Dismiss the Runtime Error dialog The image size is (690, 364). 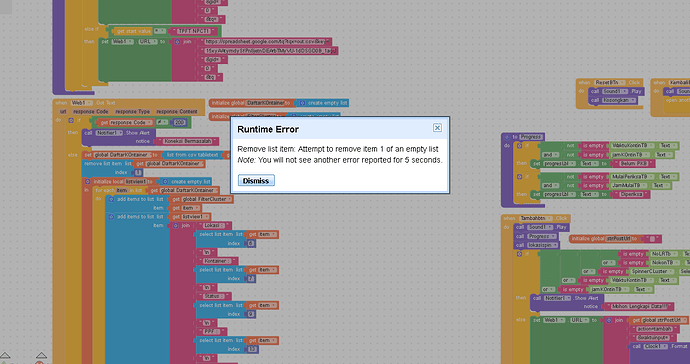tap(256, 180)
